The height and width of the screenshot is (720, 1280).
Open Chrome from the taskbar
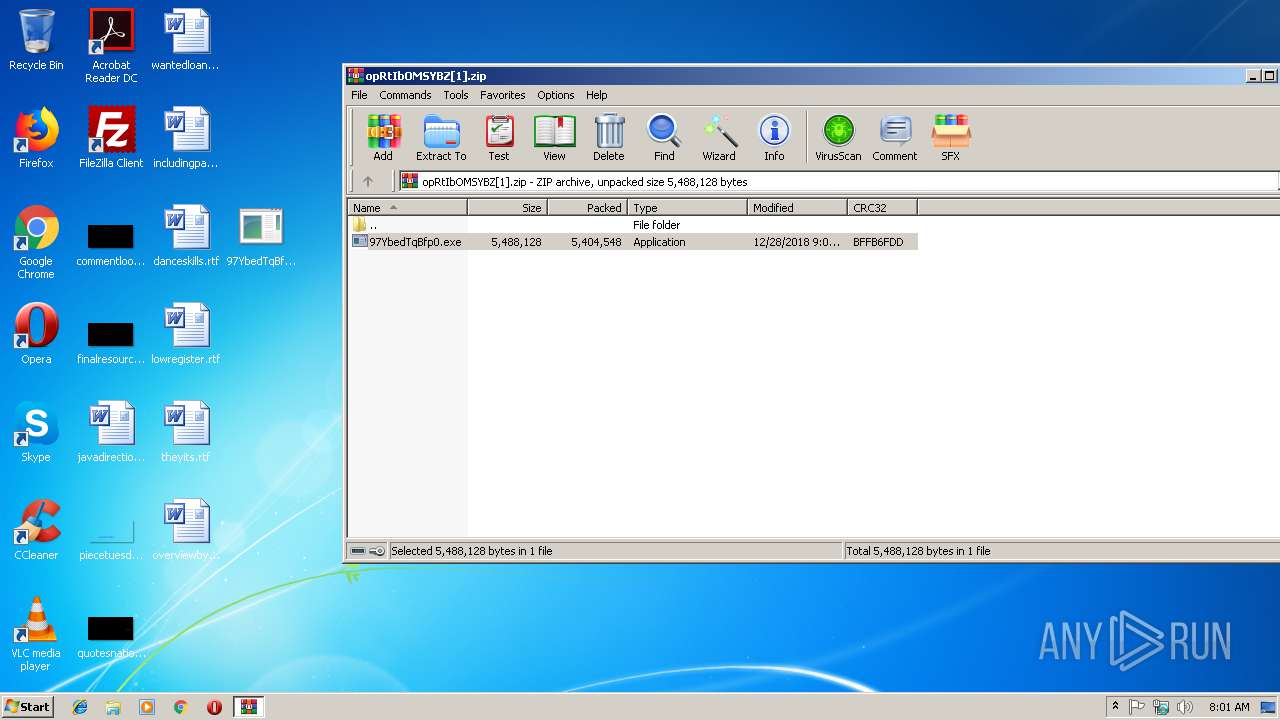tap(180, 707)
